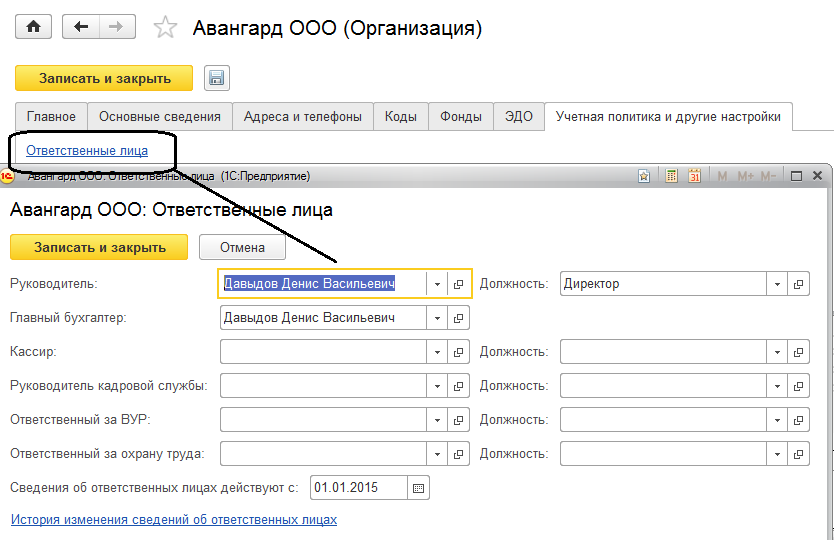Expand the Кассир dropdown list
This screenshot has height=540, width=834.
(x=437, y=352)
